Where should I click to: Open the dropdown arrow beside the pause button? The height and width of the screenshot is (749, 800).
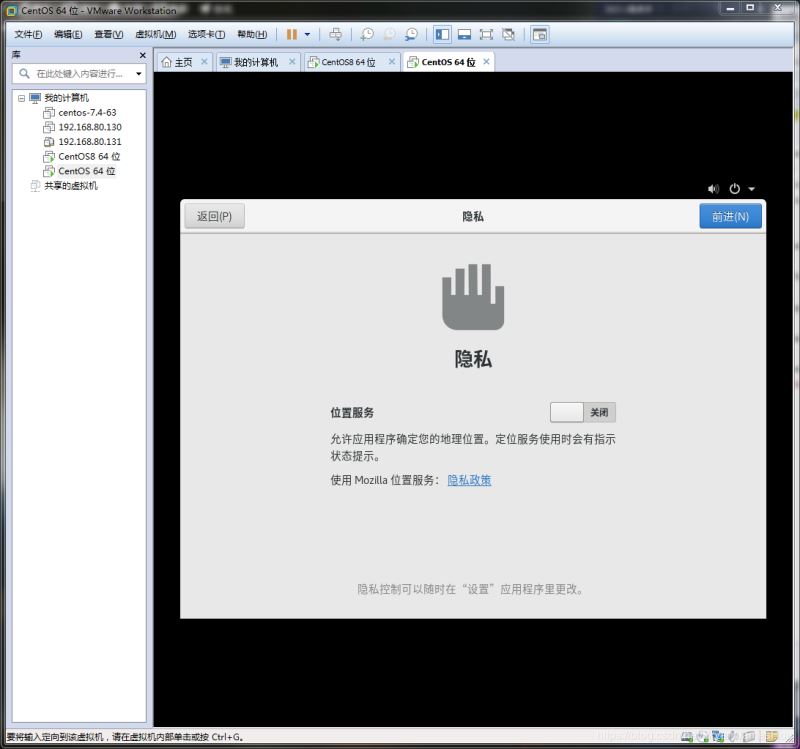(x=307, y=34)
